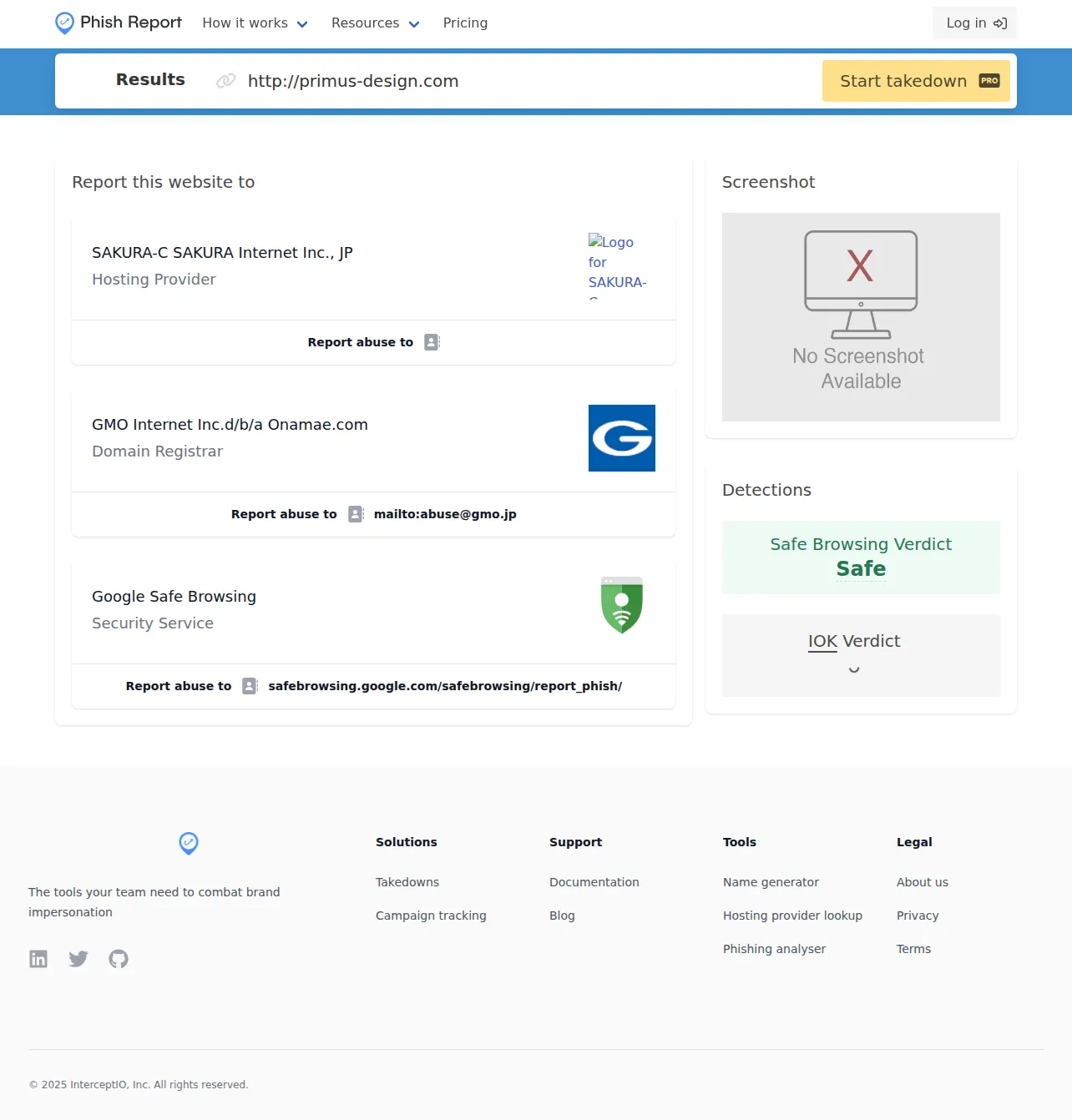Click SAKURA-C SAKURA Internet Inc., JP
This screenshot has width=1072, height=1120.
(222, 253)
